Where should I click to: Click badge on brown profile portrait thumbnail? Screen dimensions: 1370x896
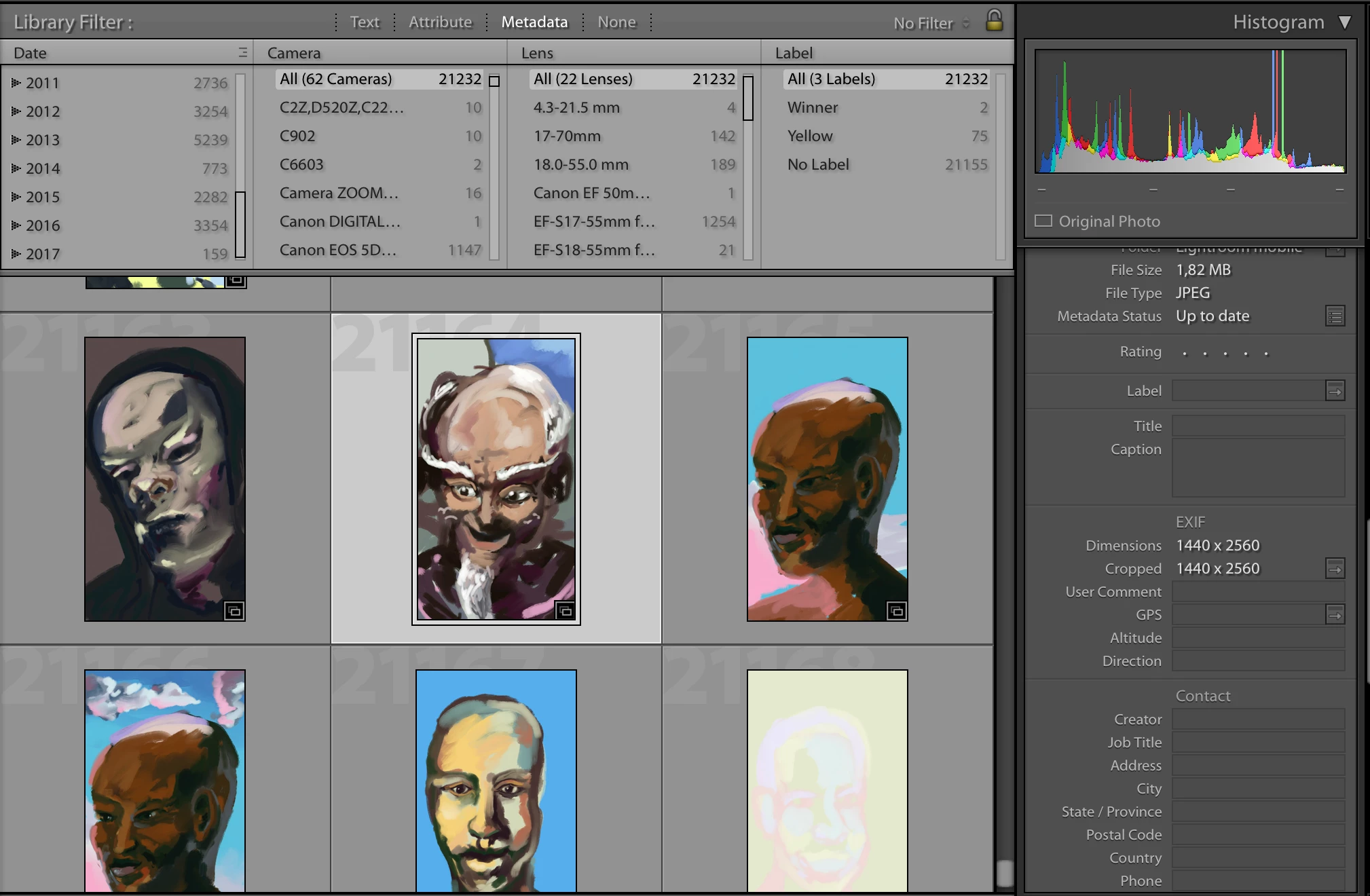pos(896,611)
